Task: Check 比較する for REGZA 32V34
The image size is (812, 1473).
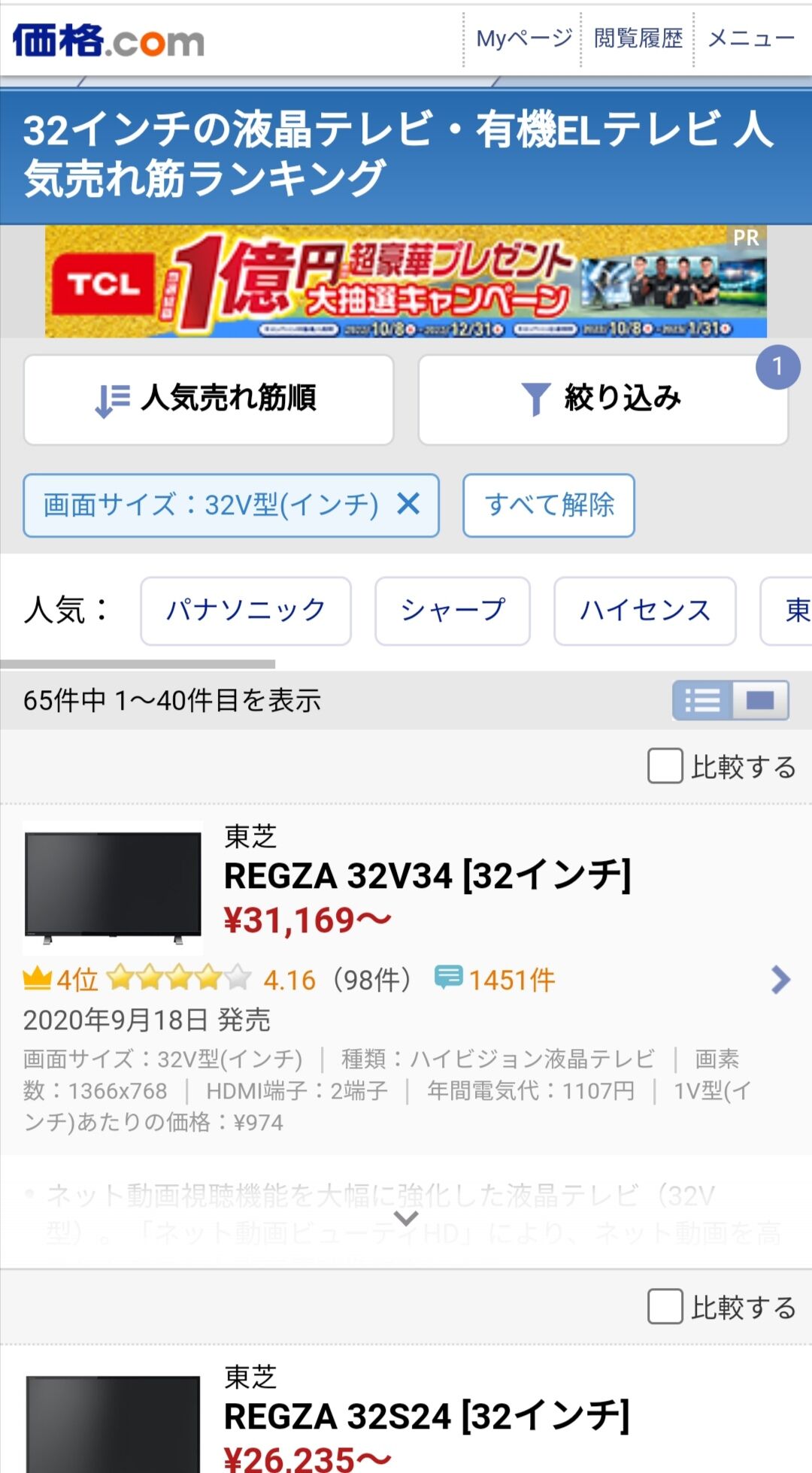Action: [x=665, y=766]
